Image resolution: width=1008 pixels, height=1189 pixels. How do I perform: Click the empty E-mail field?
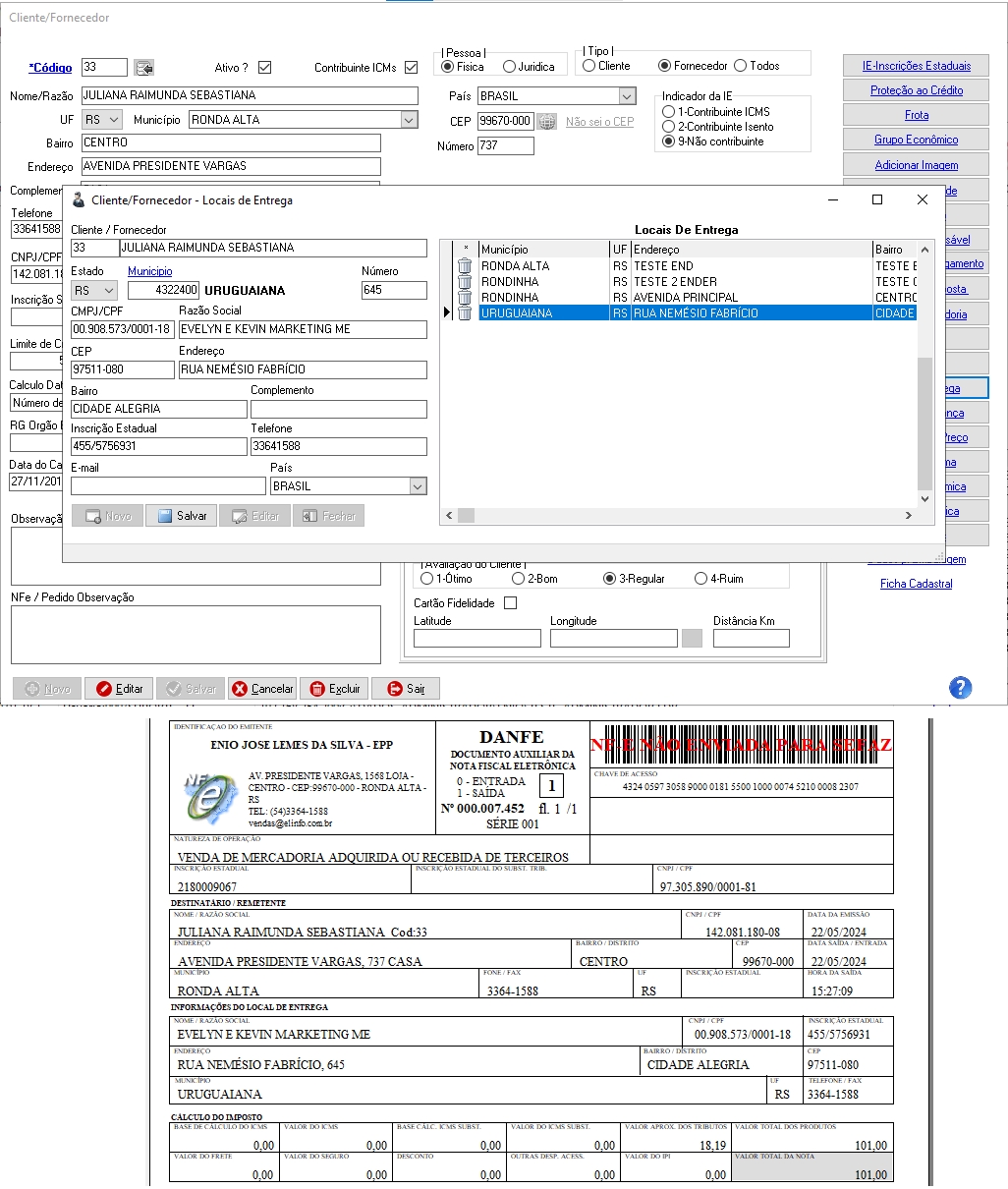click(169, 485)
